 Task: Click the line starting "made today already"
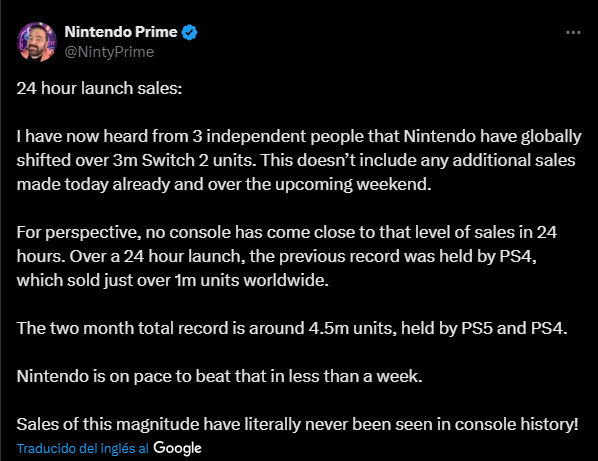(x=224, y=185)
